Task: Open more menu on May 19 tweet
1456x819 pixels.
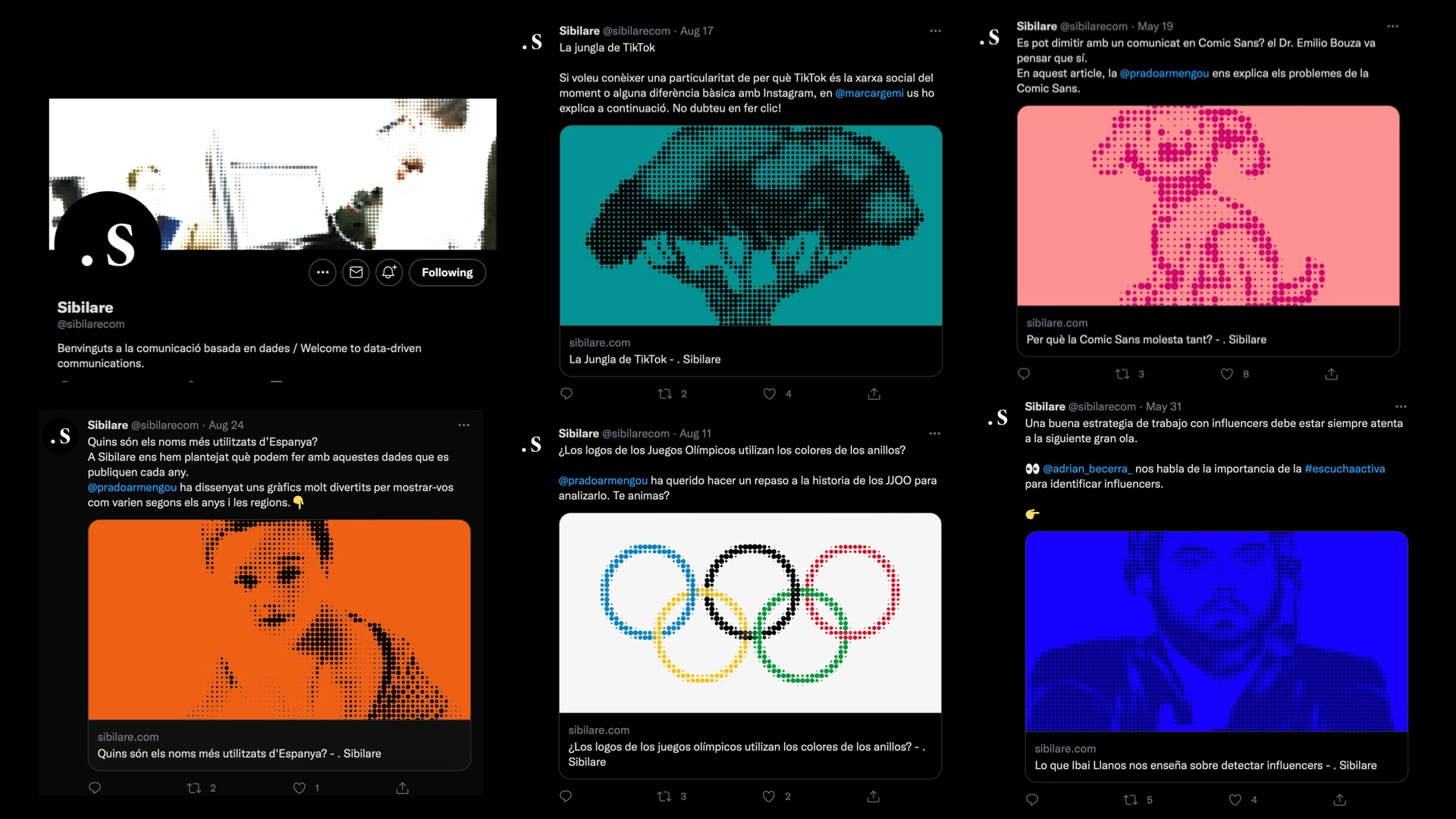Action: point(1393,27)
